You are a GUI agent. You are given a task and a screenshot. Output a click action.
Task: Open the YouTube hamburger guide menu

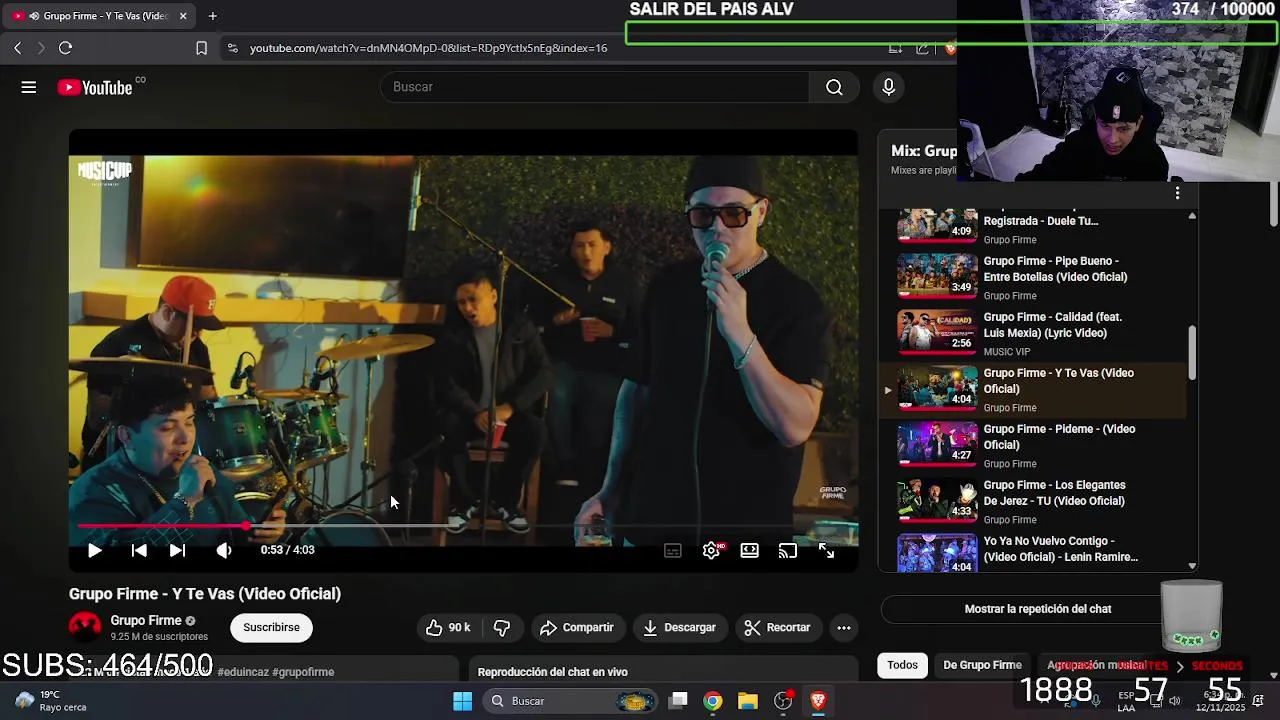click(29, 87)
